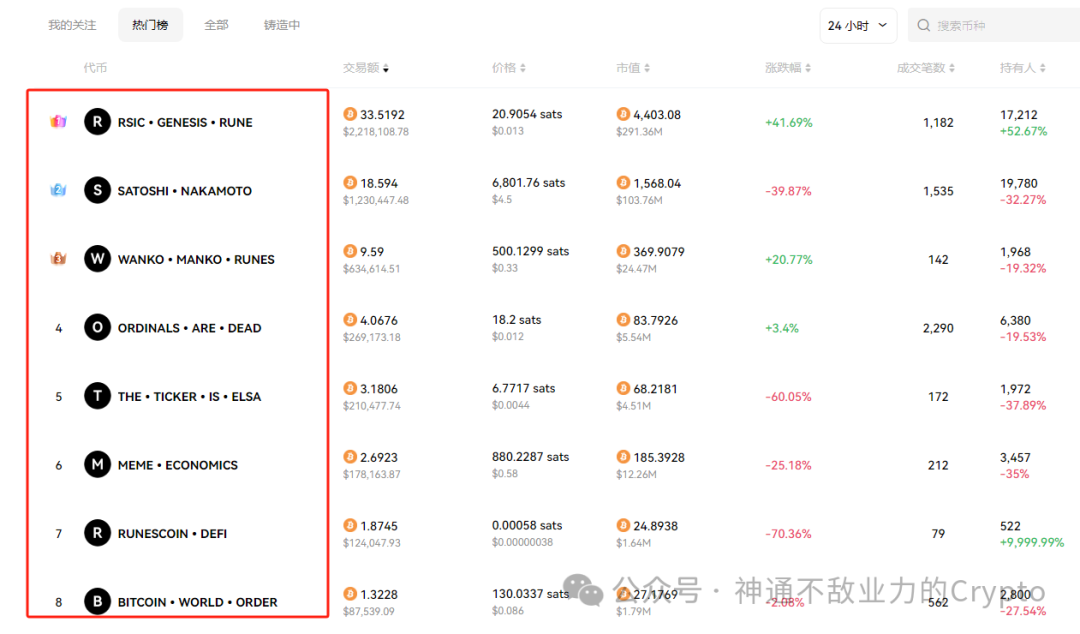Click the M avatar of MEME ECONOMICS
The width and height of the screenshot is (1080, 634).
click(x=97, y=464)
